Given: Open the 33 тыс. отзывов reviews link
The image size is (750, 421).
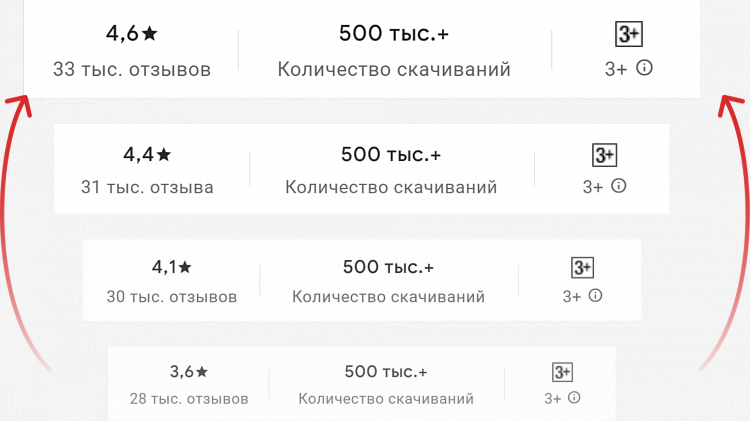Looking at the screenshot, I should point(132,70).
